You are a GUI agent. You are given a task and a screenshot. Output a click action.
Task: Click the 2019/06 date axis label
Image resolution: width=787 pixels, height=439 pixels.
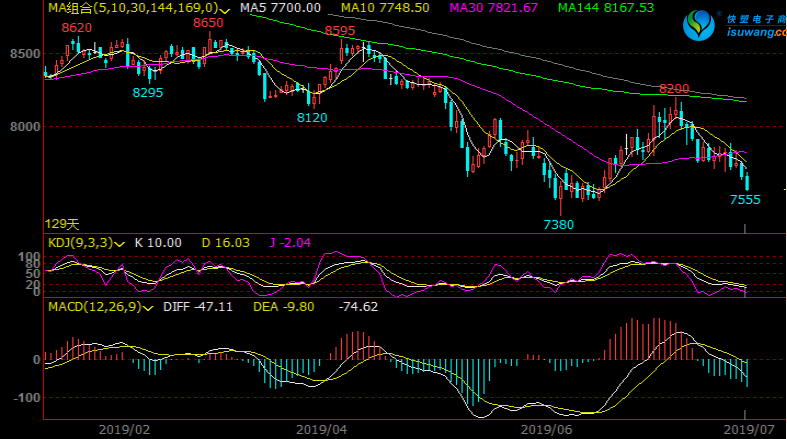pyautogui.click(x=546, y=427)
